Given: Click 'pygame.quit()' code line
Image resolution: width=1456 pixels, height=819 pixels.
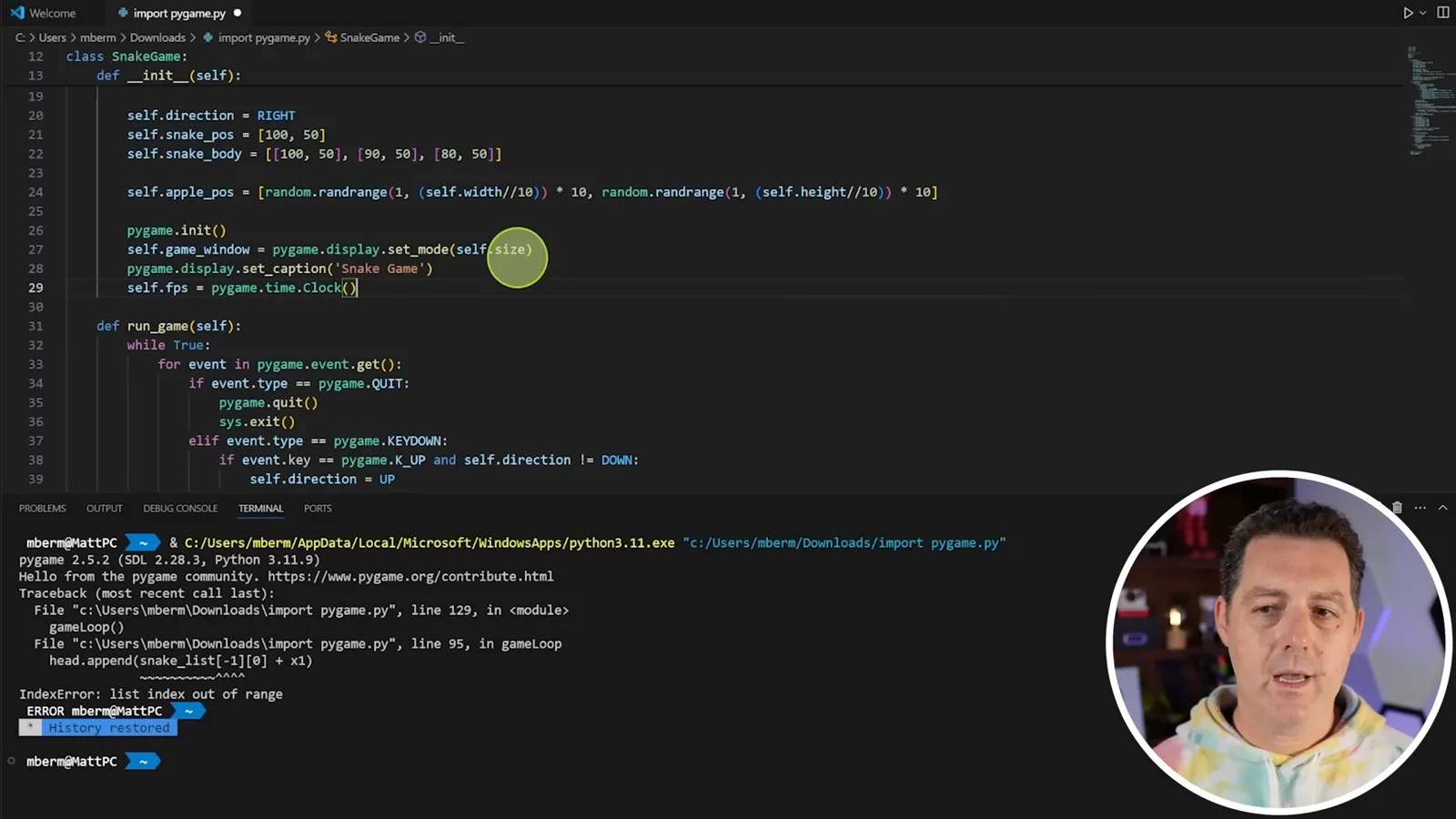Looking at the screenshot, I should (268, 402).
